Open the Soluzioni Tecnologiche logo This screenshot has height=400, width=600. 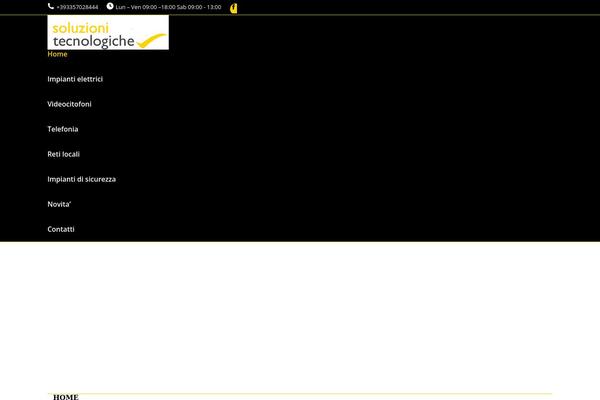[x=108, y=32]
